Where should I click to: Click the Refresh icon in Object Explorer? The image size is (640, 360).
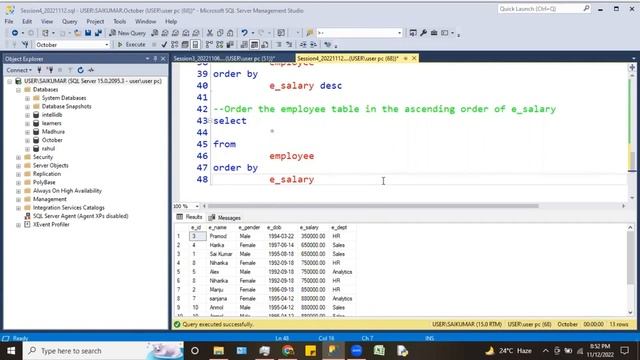pyautogui.click(x=80, y=70)
